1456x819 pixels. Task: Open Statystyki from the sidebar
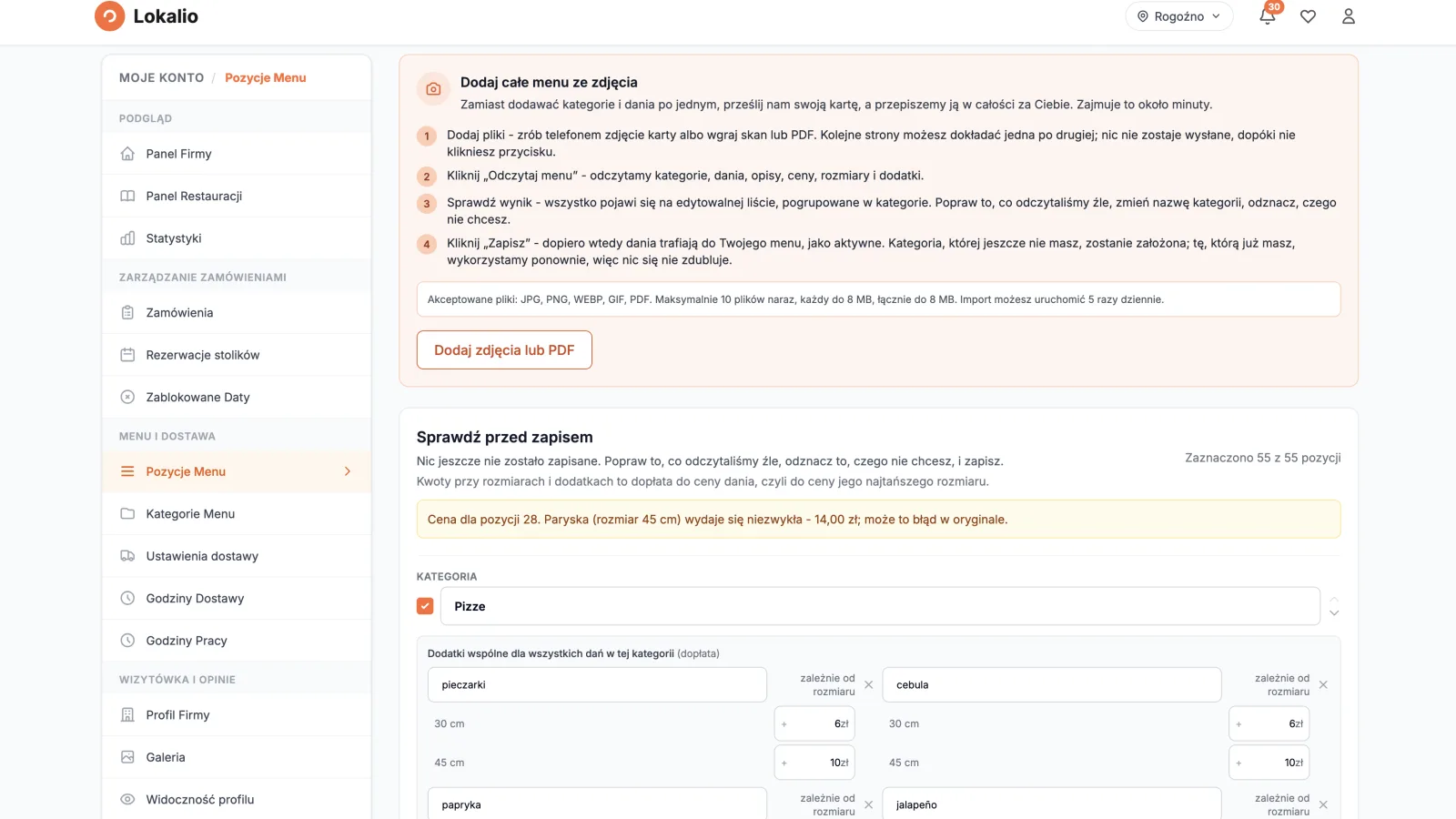coord(237,238)
